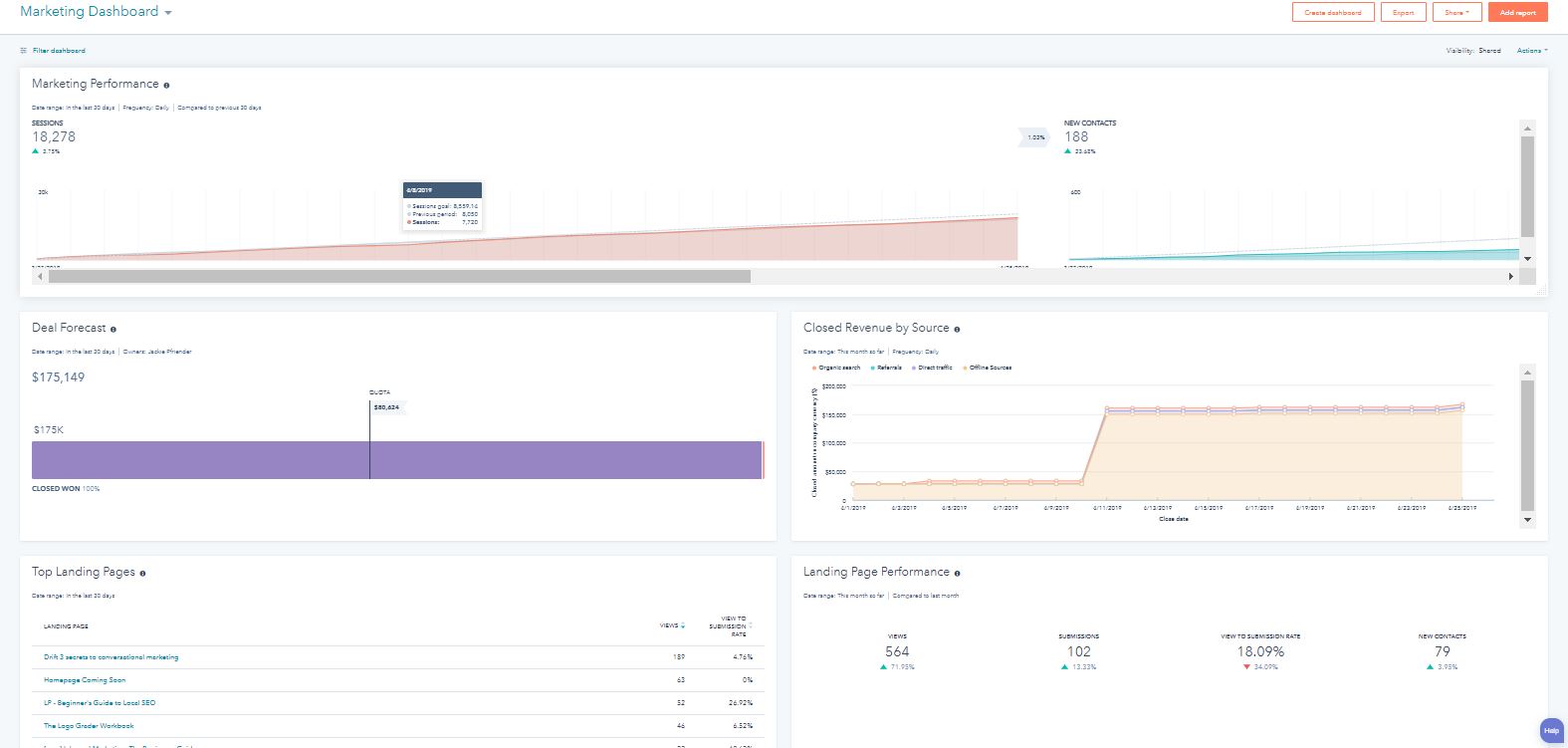Open the Actions dropdown menu
The height and width of the screenshot is (748, 1568).
[x=1531, y=51]
